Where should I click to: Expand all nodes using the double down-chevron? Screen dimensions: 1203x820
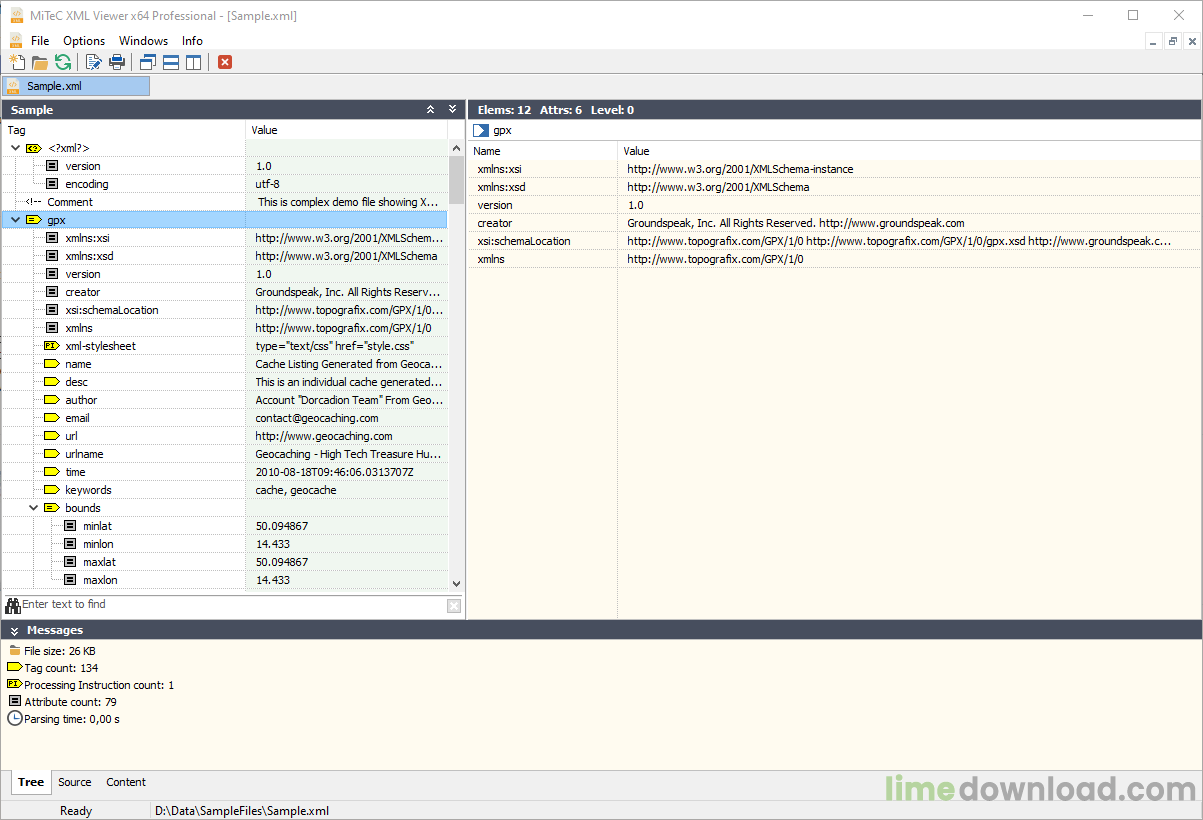pos(450,109)
